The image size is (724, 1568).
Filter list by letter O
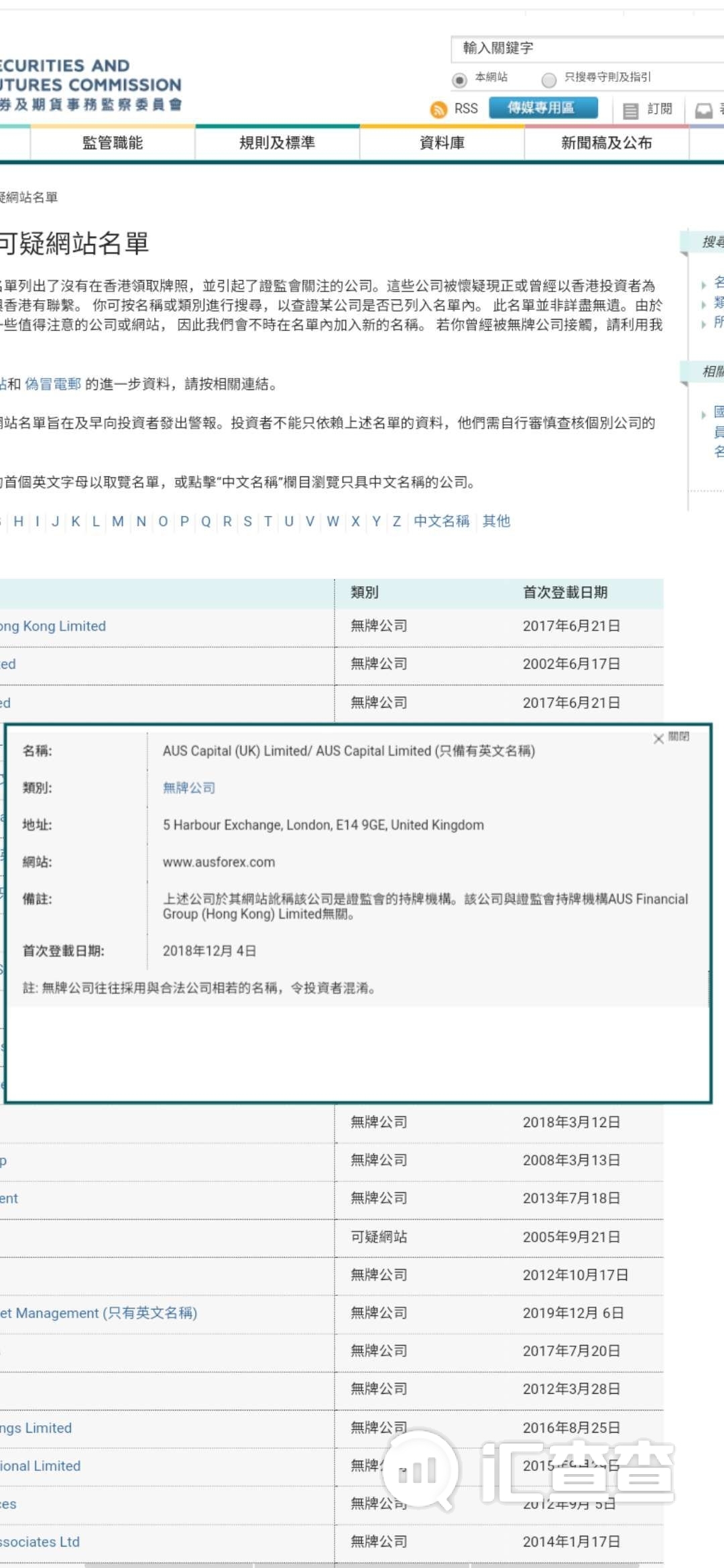(163, 521)
